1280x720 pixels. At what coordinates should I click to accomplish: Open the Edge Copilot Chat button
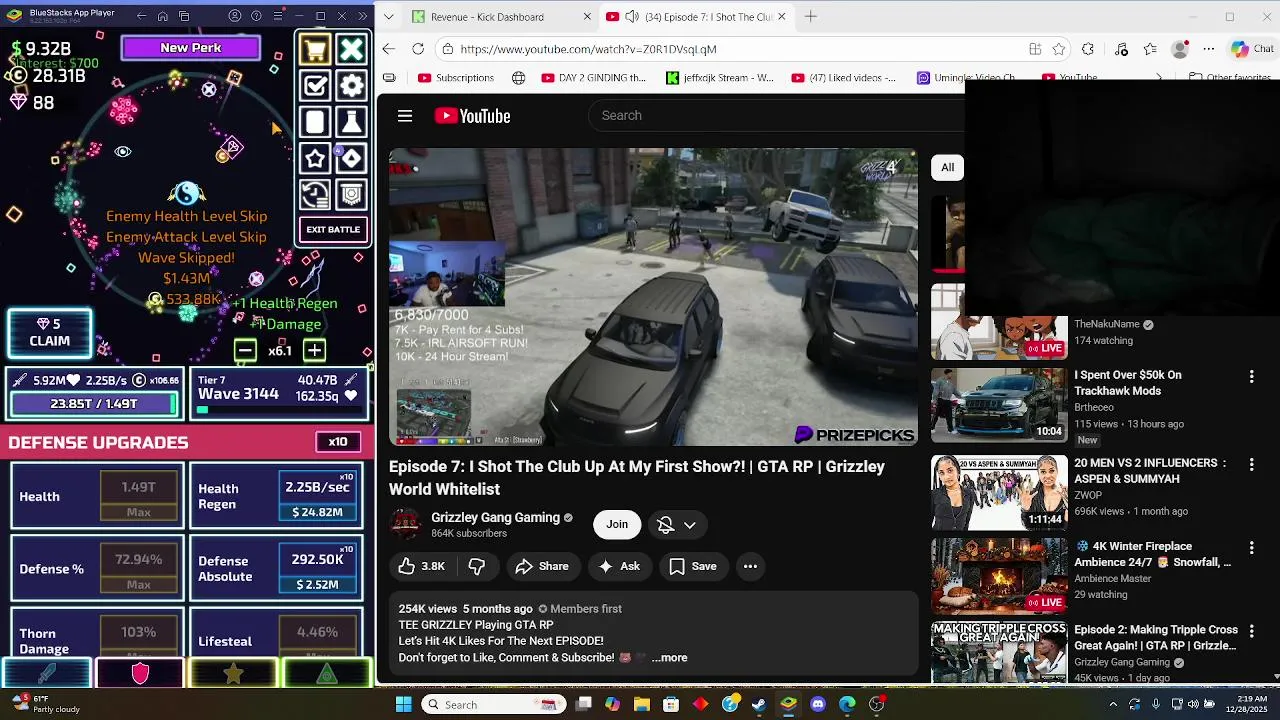point(1253,49)
